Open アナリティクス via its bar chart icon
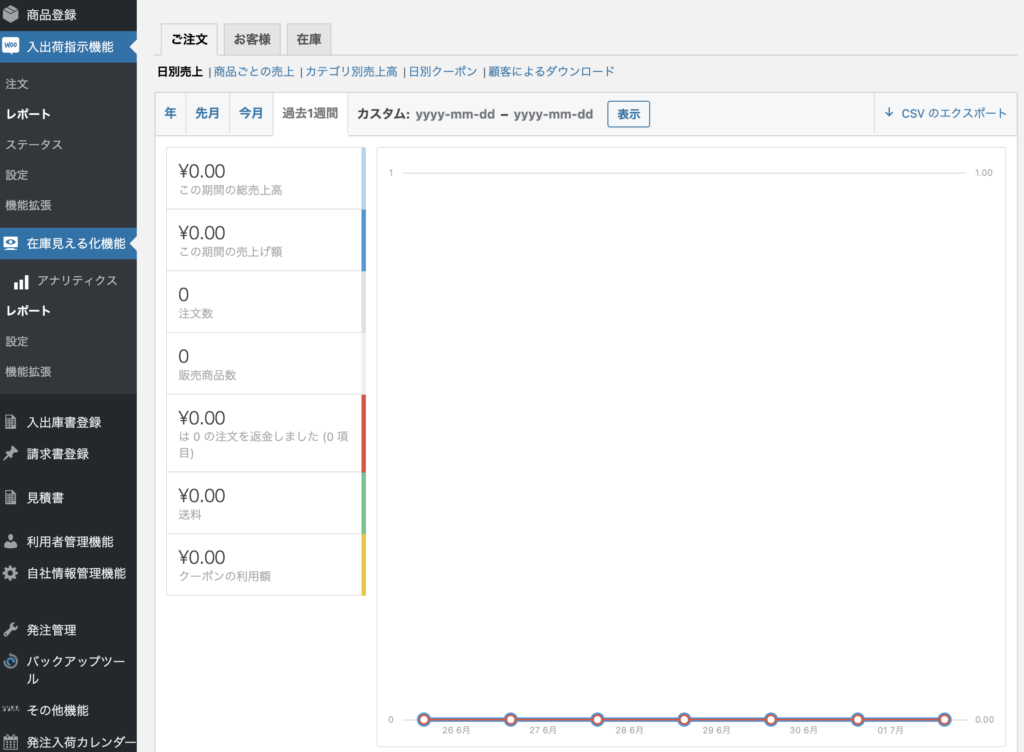The width and height of the screenshot is (1024, 752). point(21,281)
